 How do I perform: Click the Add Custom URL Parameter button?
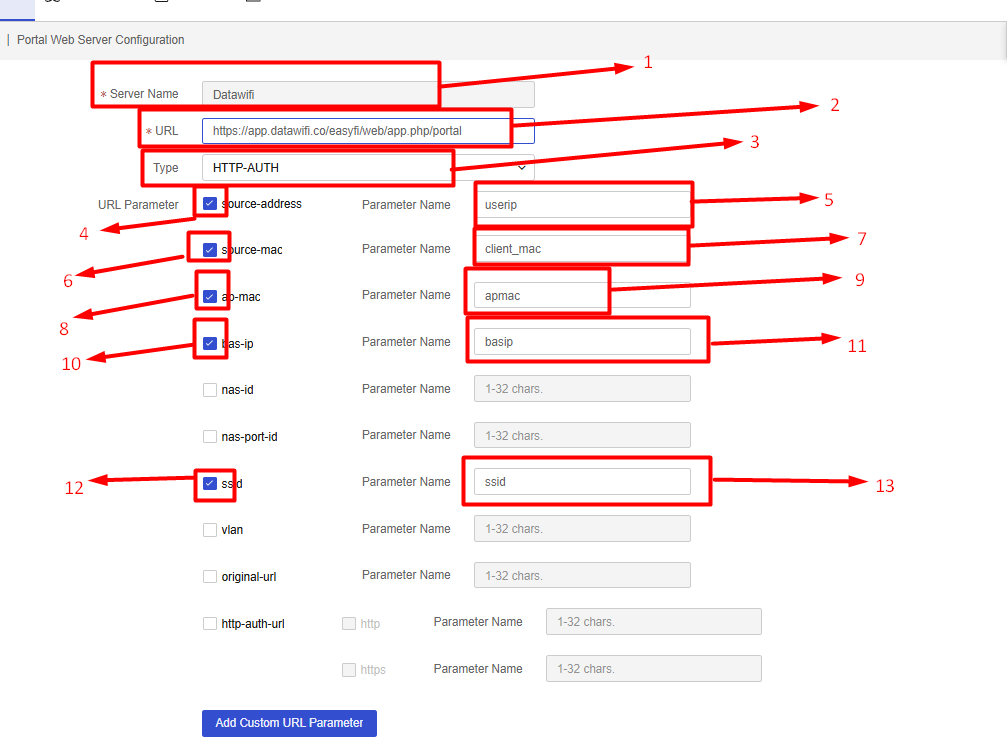point(289,723)
